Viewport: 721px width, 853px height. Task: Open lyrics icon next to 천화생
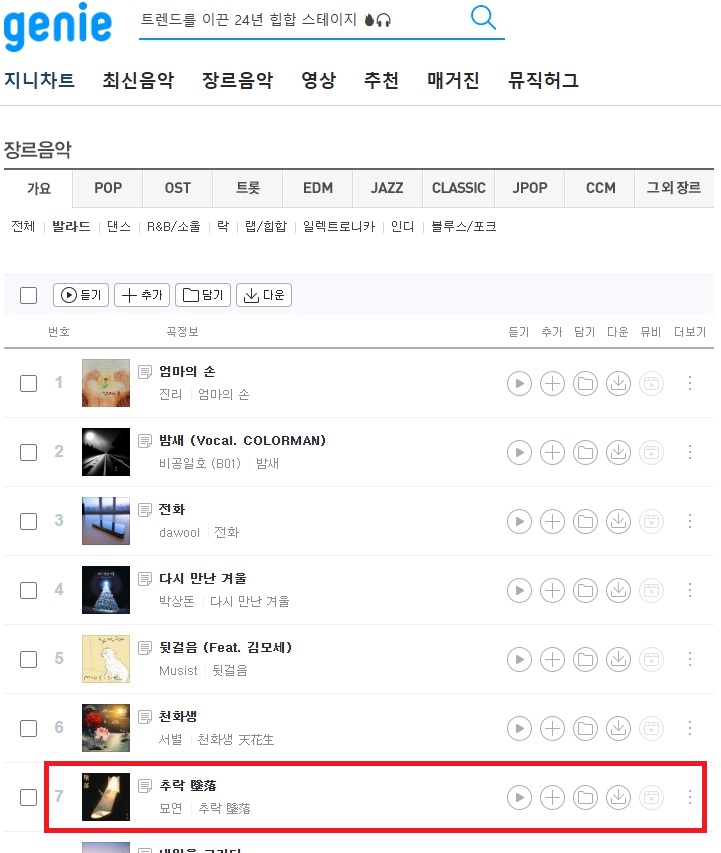145,717
